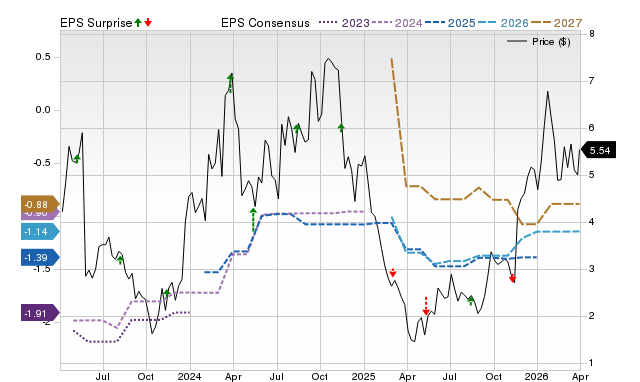Click the price line's early 2026 peak
The width and height of the screenshot is (640, 382).
pos(547,92)
